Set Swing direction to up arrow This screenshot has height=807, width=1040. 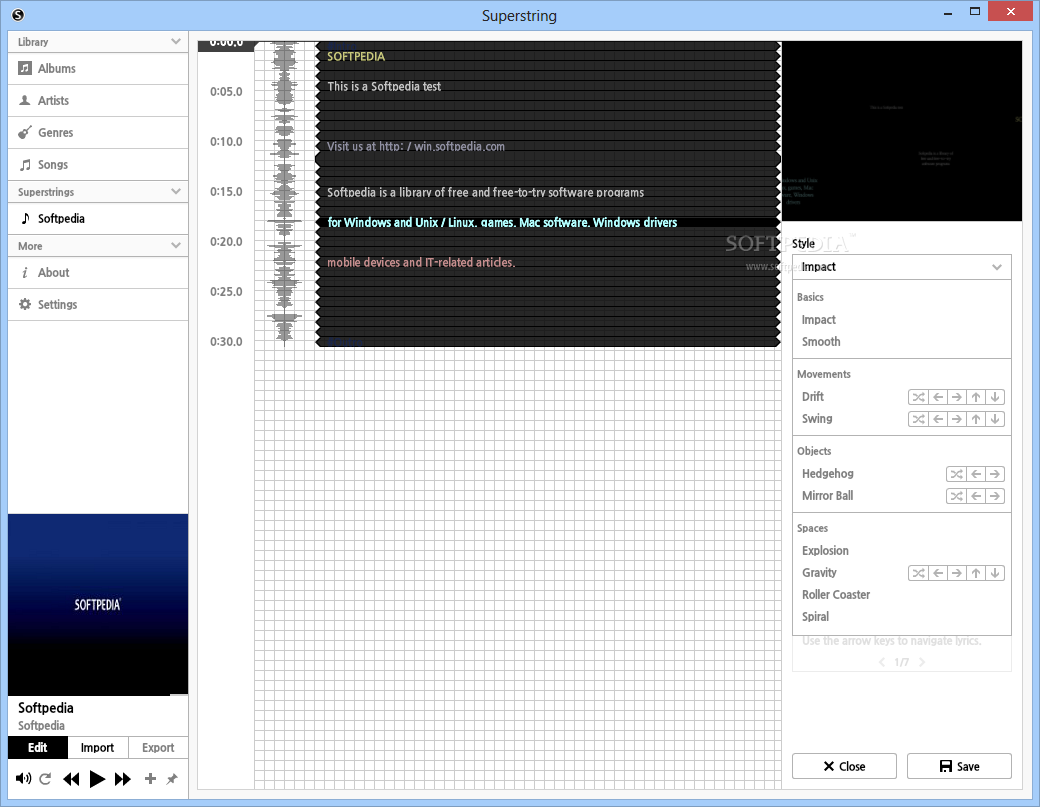(x=976, y=419)
